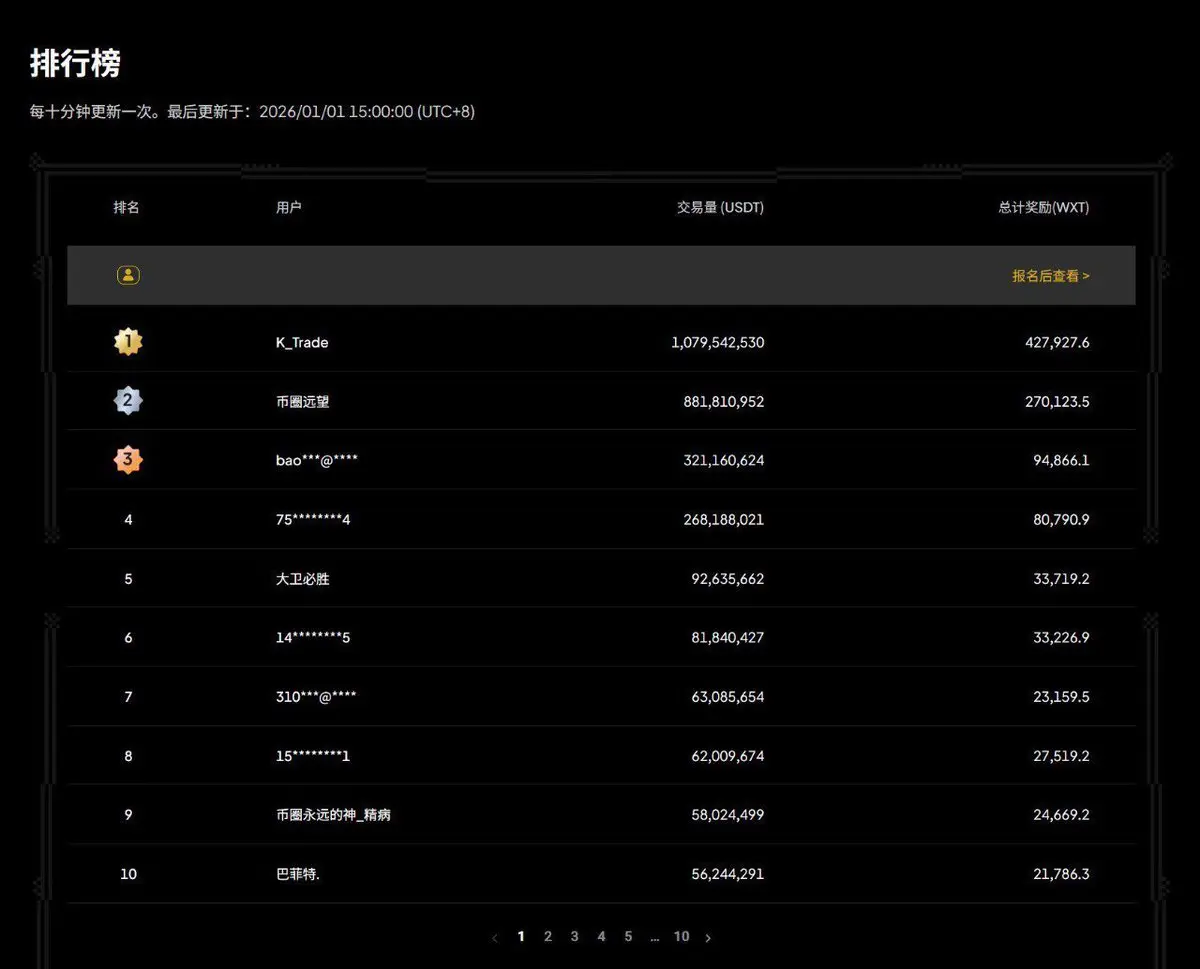Image resolution: width=1200 pixels, height=969 pixels.
Task: Select user 15********1
Action: [313, 755]
